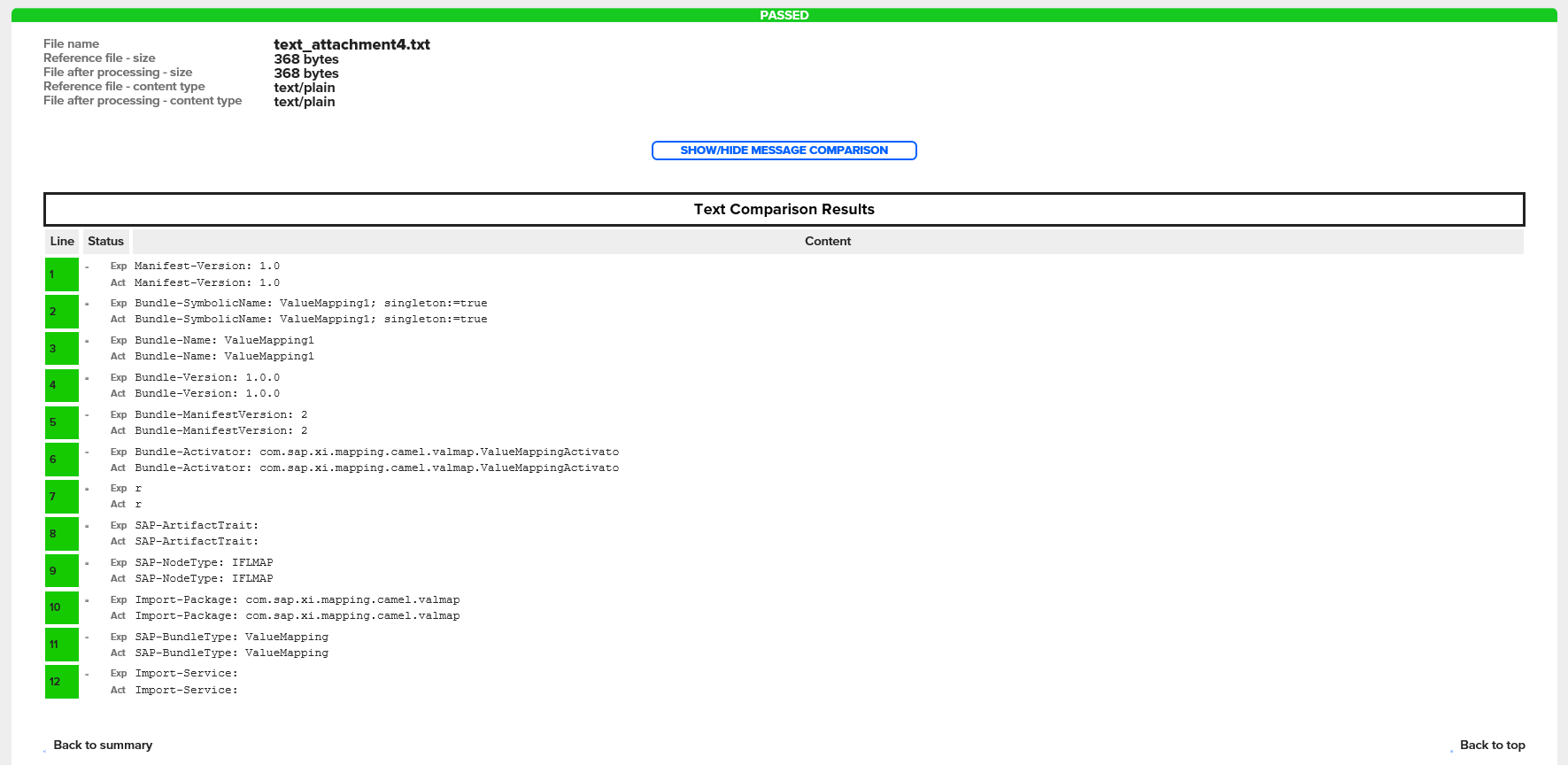Click actual SAP-BundleType text on line 11
The image size is (1568, 765).
pos(231,653)
